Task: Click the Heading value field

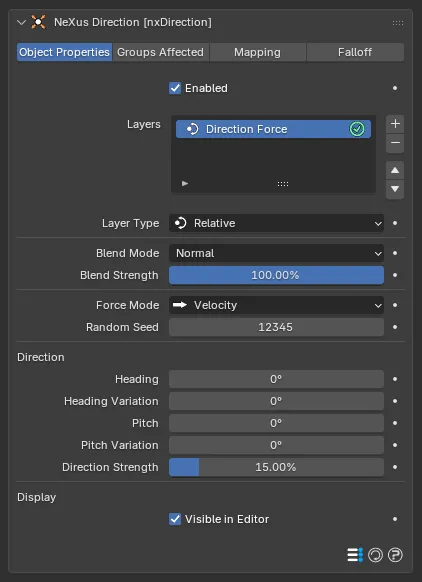Action: pos(276,379)
